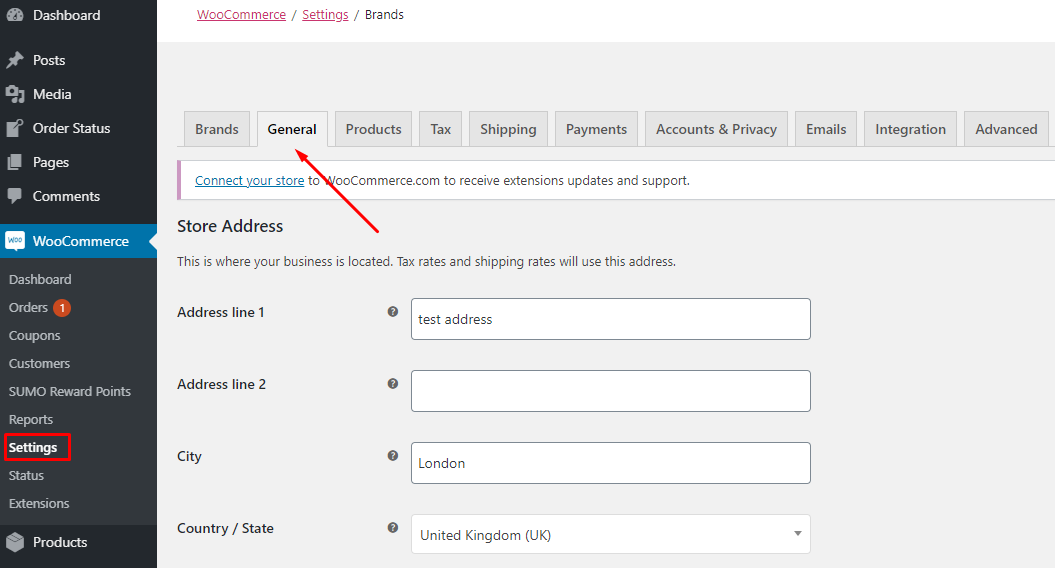Switch to the Products settings tab

tap(373, 129)
